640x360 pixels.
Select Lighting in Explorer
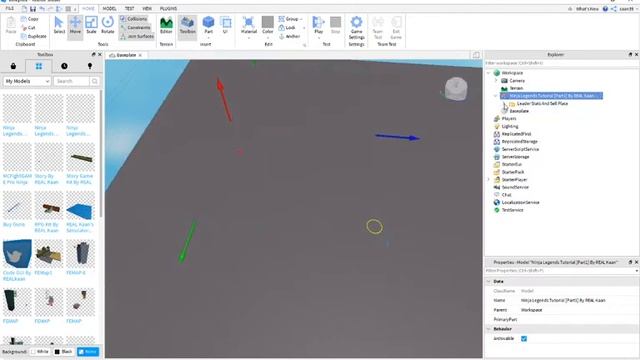click(509, 127)
